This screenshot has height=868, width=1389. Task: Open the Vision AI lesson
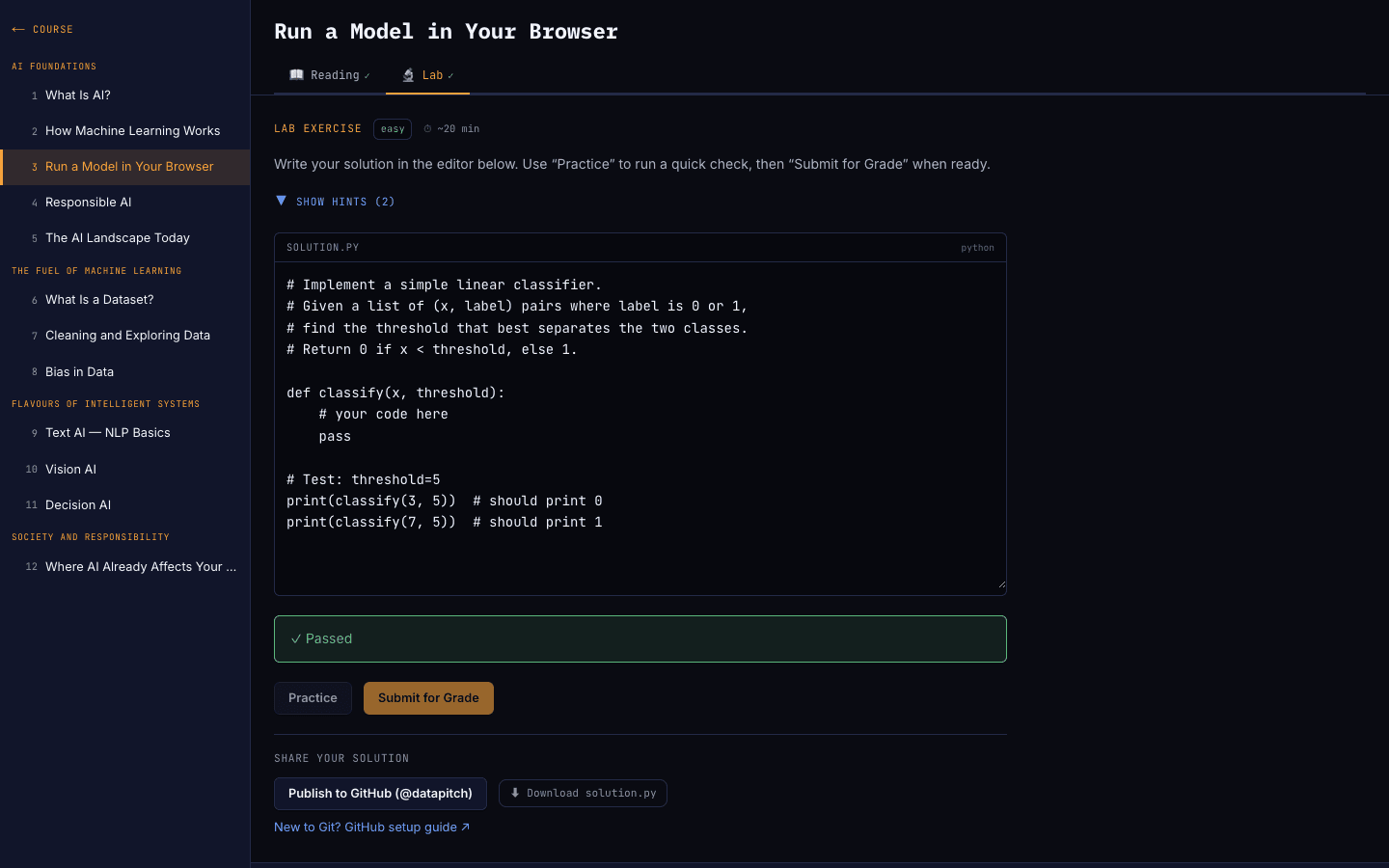point(125,470)
